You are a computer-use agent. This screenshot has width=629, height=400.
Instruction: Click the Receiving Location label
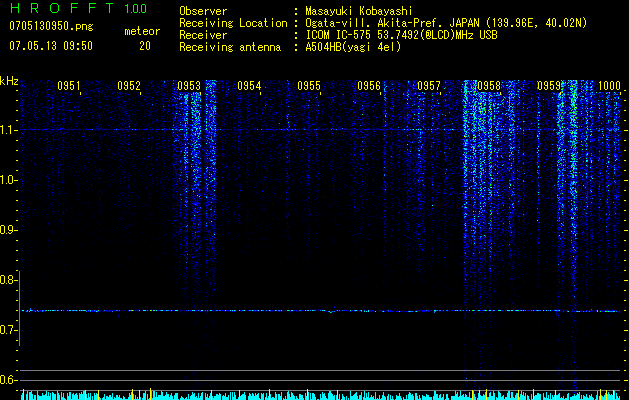(x=233, y=23)
